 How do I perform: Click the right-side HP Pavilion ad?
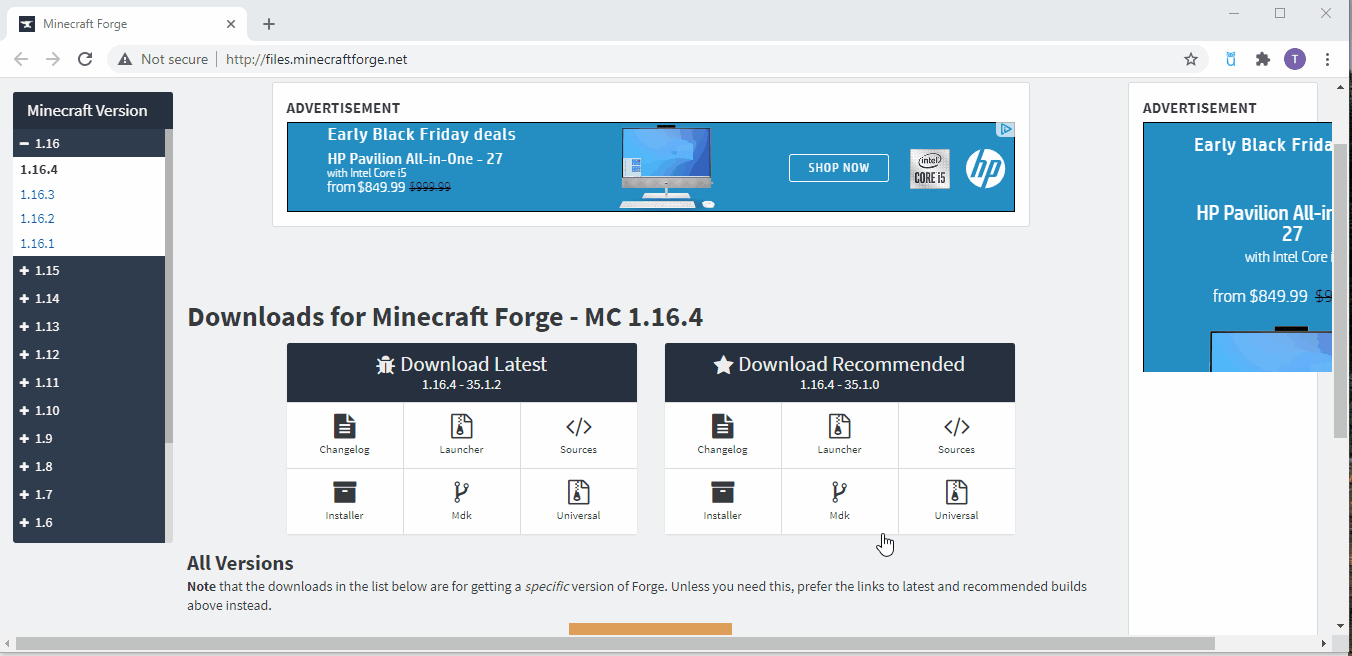click(1237, 247)
